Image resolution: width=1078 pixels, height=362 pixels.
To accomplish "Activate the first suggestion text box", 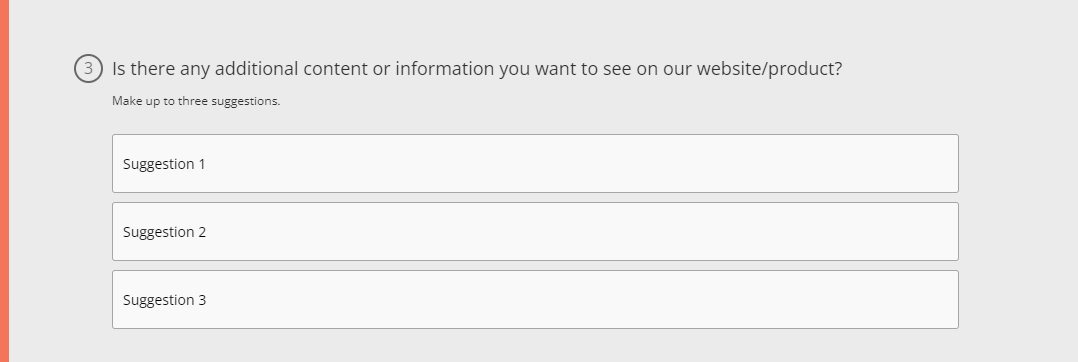I will coord(535,163).
